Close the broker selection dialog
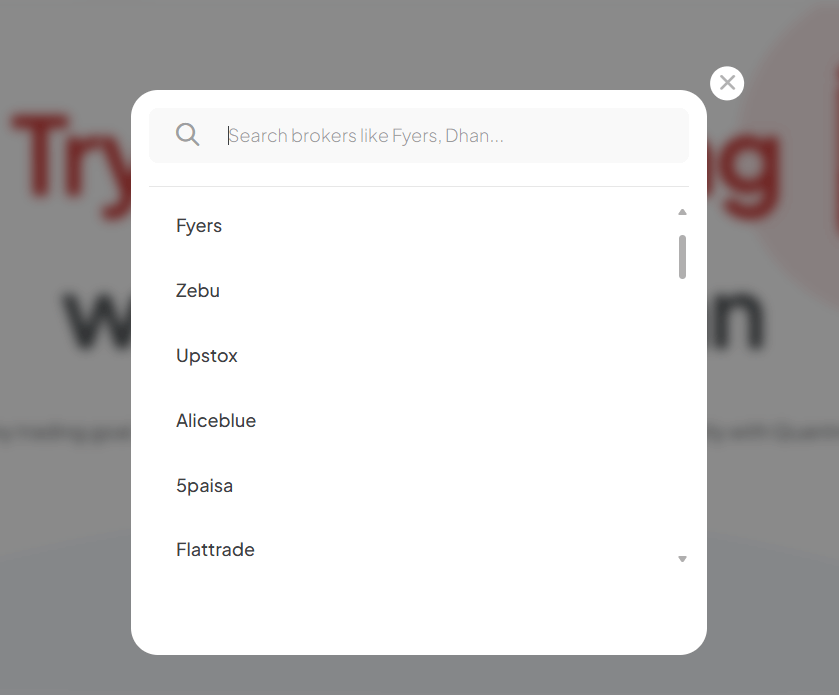This screenshot has width=839, height=695. tap(727, 83)
